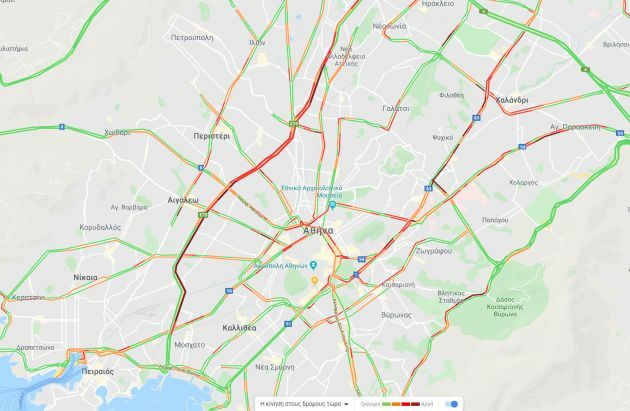Select the Καλλιθέα area label
The height and width of the screenshot is (411, 630).
(239, 328)
